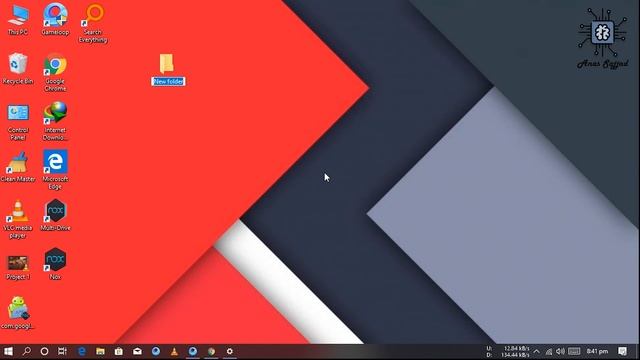Open VLC cone icon on the taskbar

point(174,351)
